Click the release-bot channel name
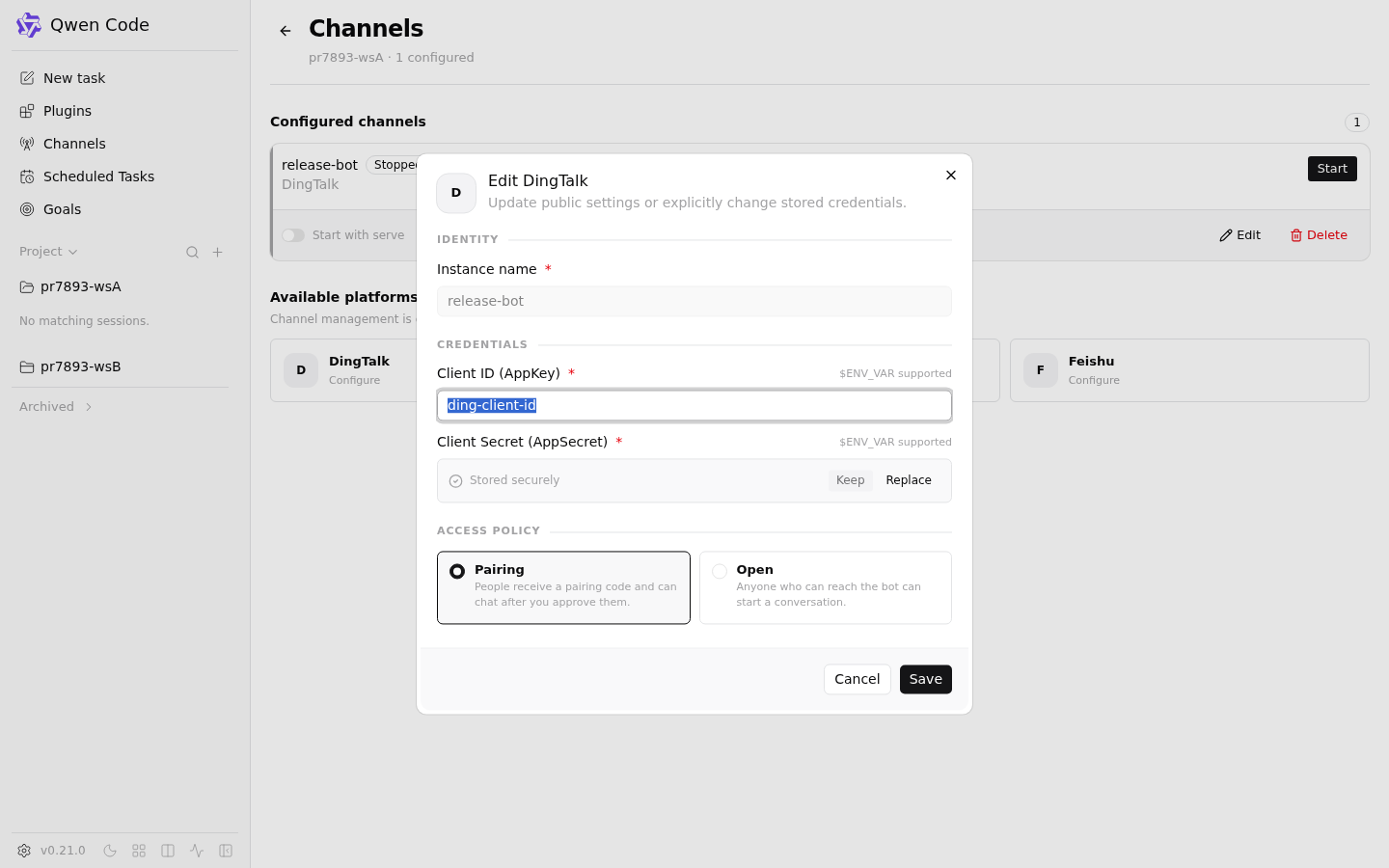The image size is (1389, 868). coord(319,165)
